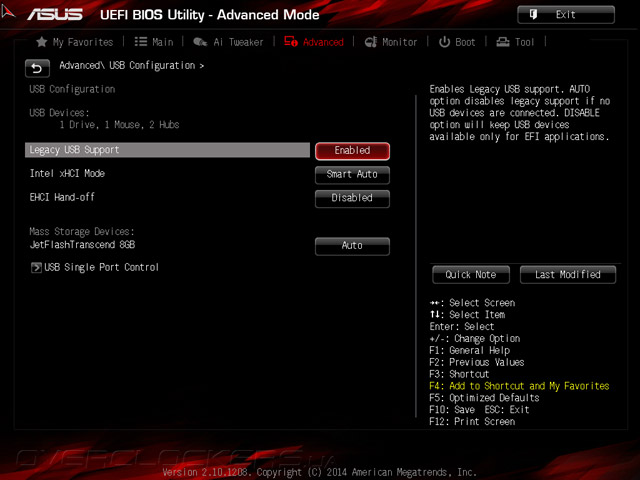Click Mass Storage Devices label
Viewport: 640px width, 480px height.
[82, 231]
